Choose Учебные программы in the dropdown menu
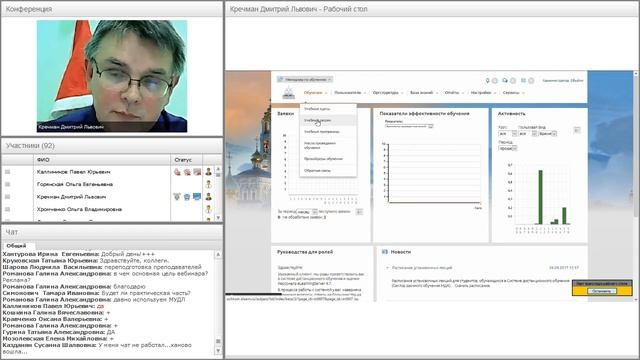Screen dimensions: 640x360 click(x=328, y=132)
